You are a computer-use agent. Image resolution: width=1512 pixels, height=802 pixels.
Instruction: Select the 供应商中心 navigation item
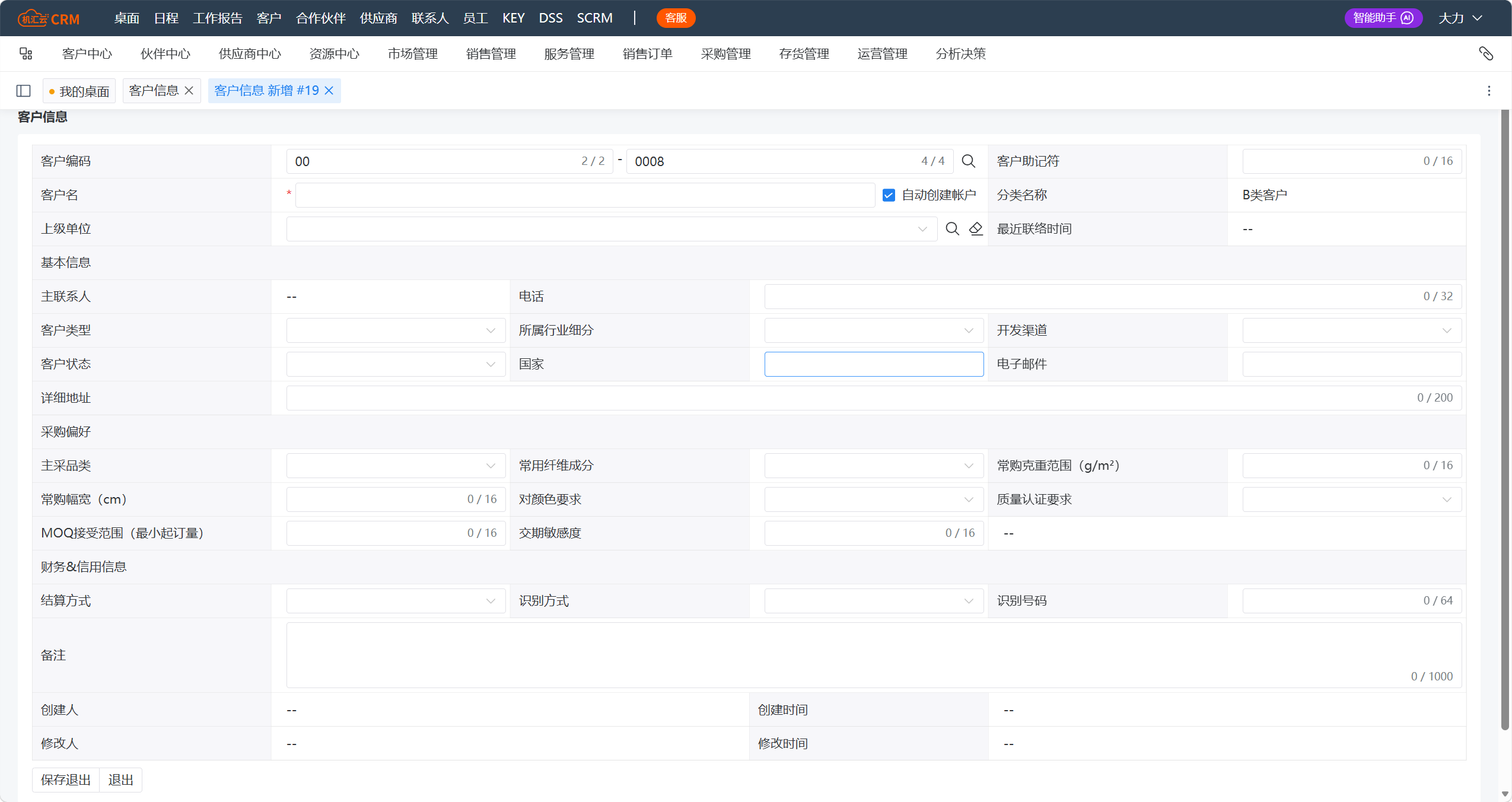pyautogui.click(x=250, y=54)
